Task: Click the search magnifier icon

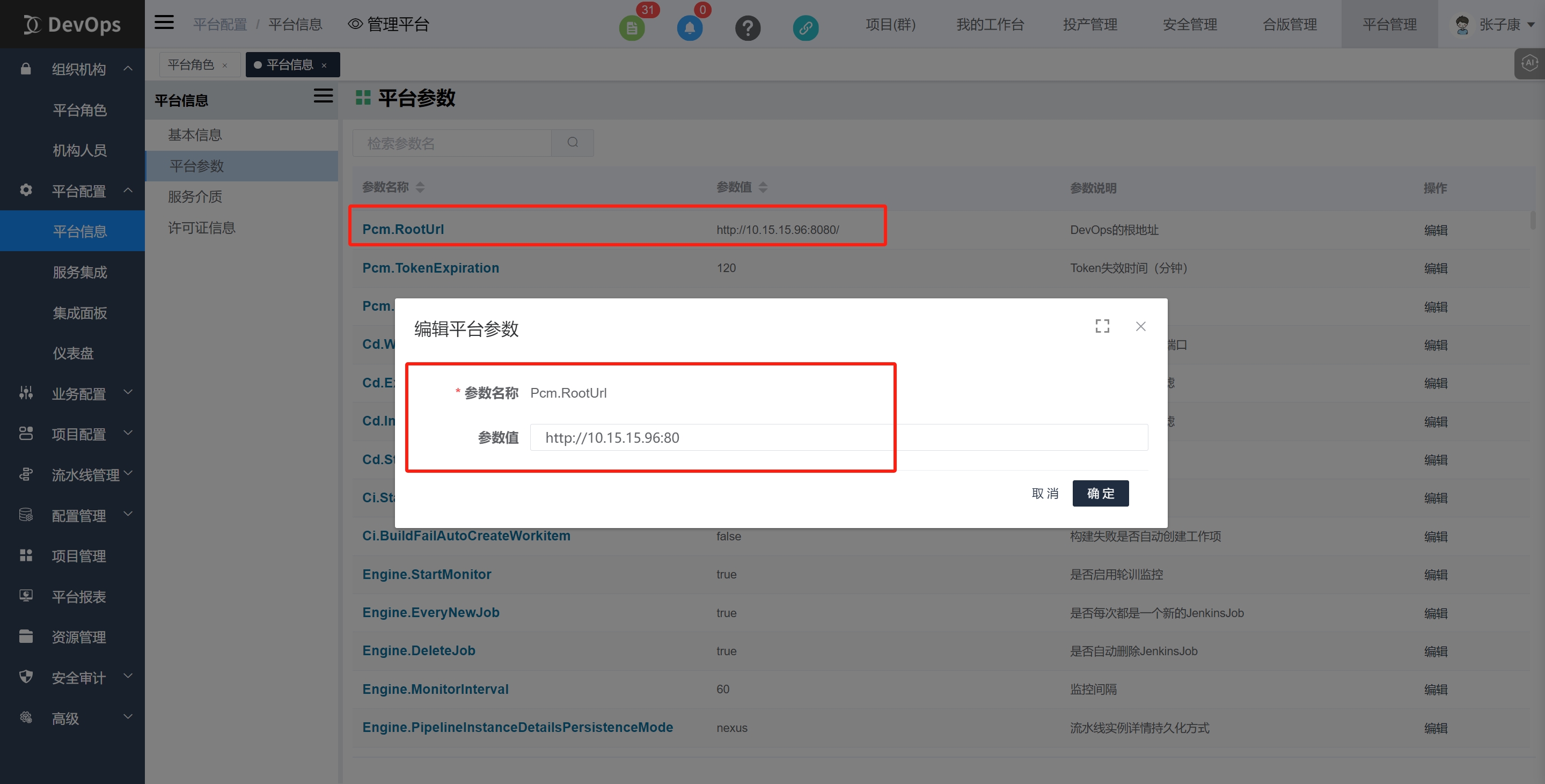Action: pyautogui.click(x=573, y=143)
